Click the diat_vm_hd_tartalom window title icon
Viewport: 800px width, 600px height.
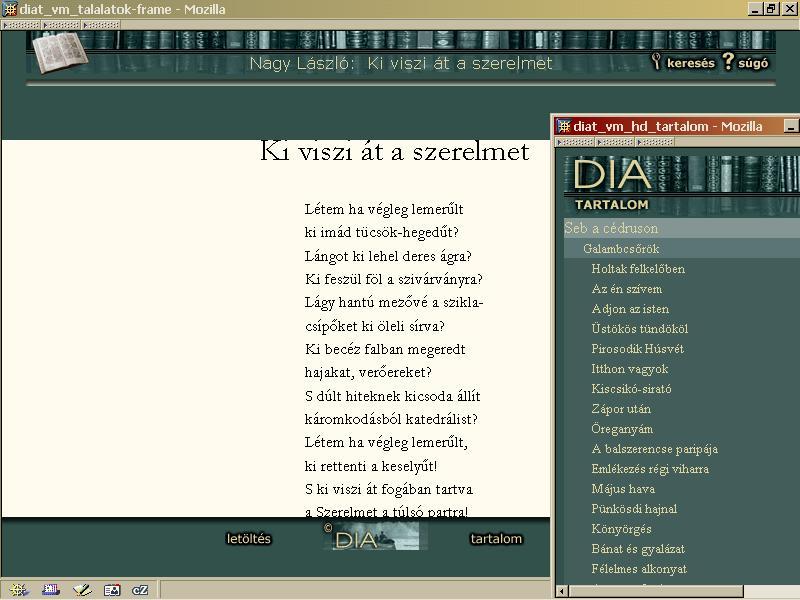click(x=564, y=126)
